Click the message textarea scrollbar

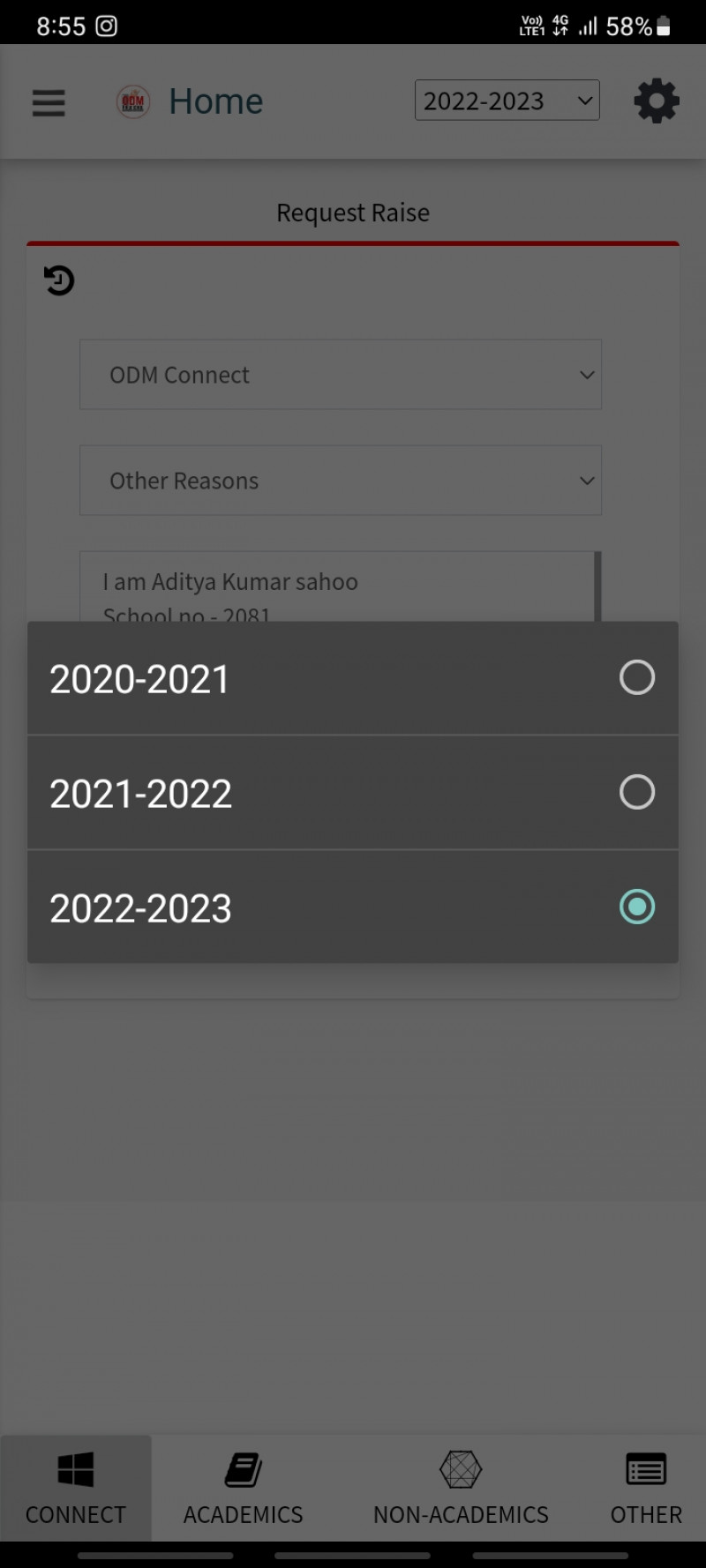pyautogui.click(x=598, y=586)
